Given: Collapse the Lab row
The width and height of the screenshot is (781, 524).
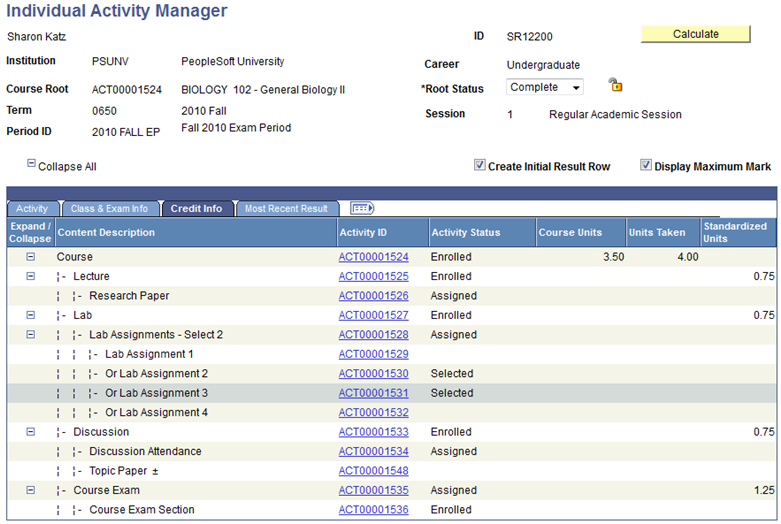Looking at the screenshot, I should [31, 315].
